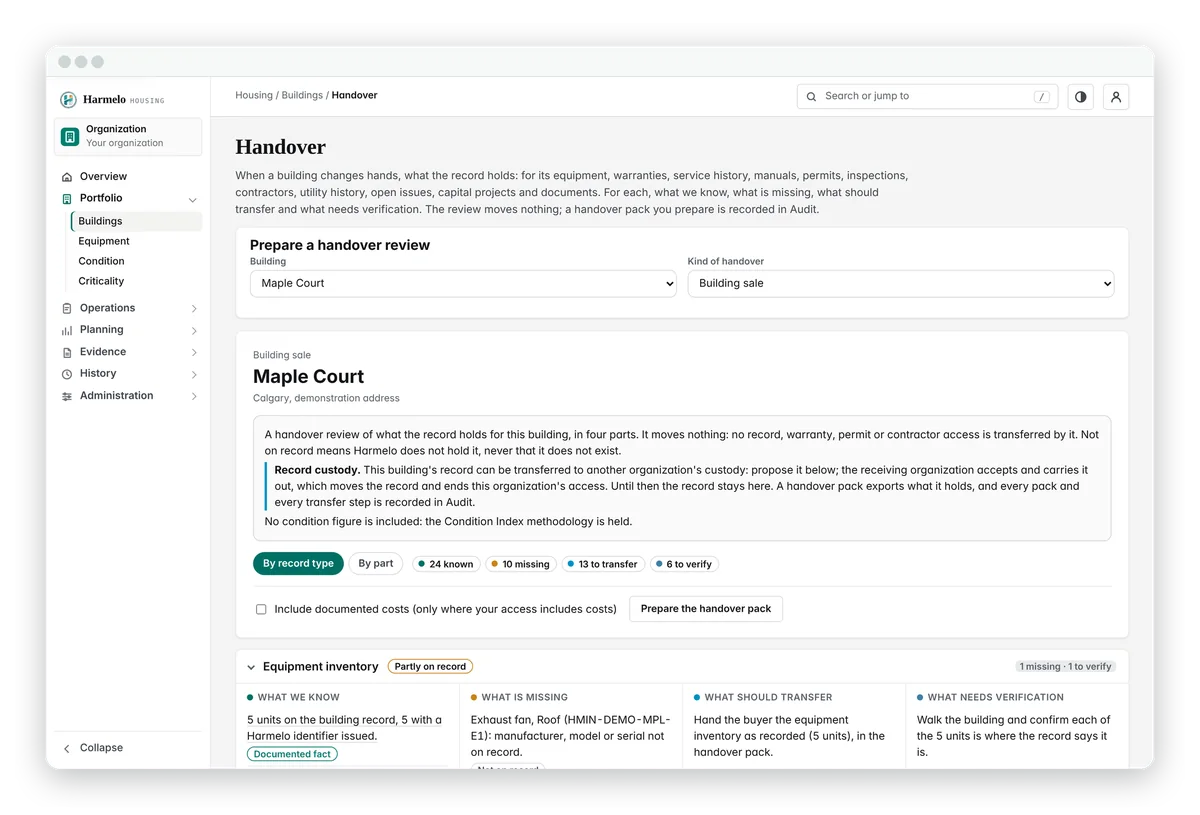
Task: Open the Building dropdown showing Maple Court
Action: click(x=463, y=284)
